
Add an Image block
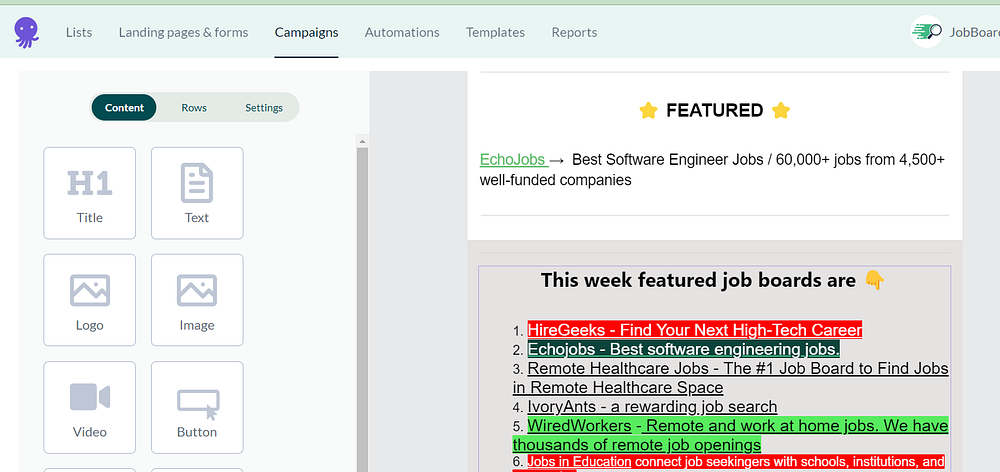click(197, 300)
